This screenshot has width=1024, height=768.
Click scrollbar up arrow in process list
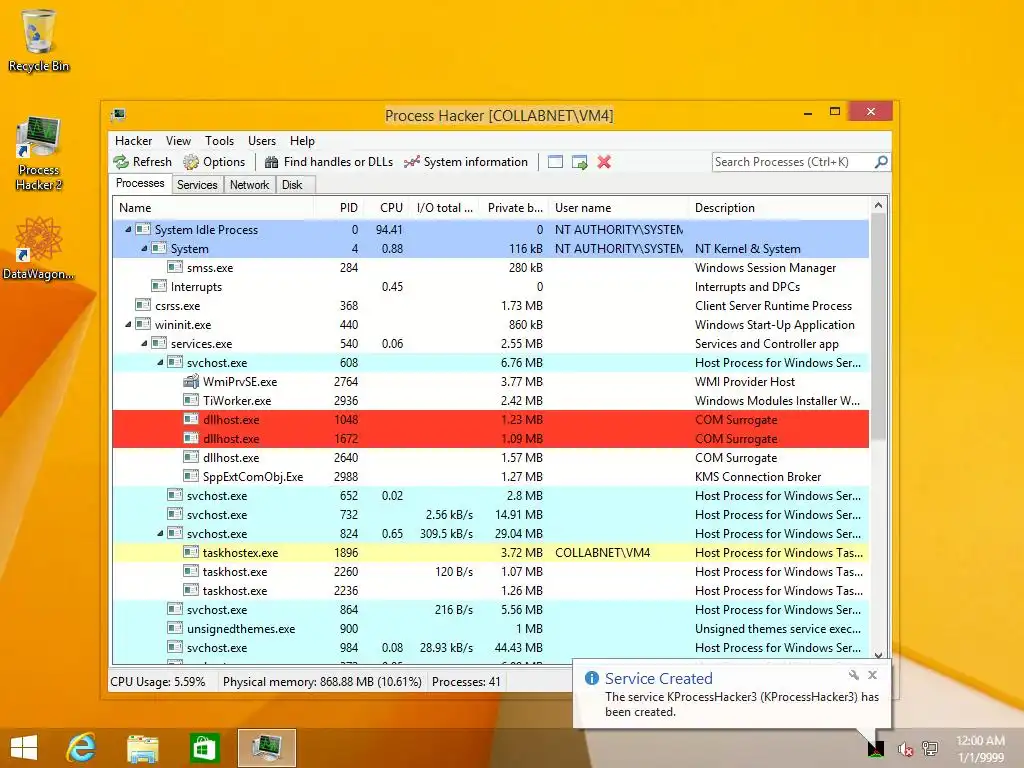pyautogui.click(x=878, y=206)
